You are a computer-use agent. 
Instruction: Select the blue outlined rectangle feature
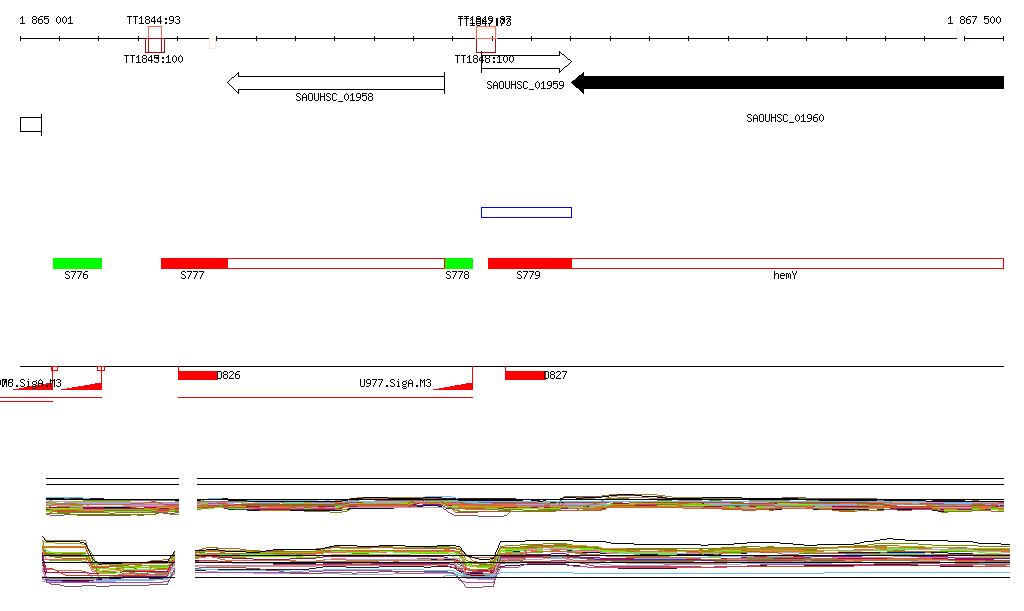pyautogui.click(x=526, y=213)
